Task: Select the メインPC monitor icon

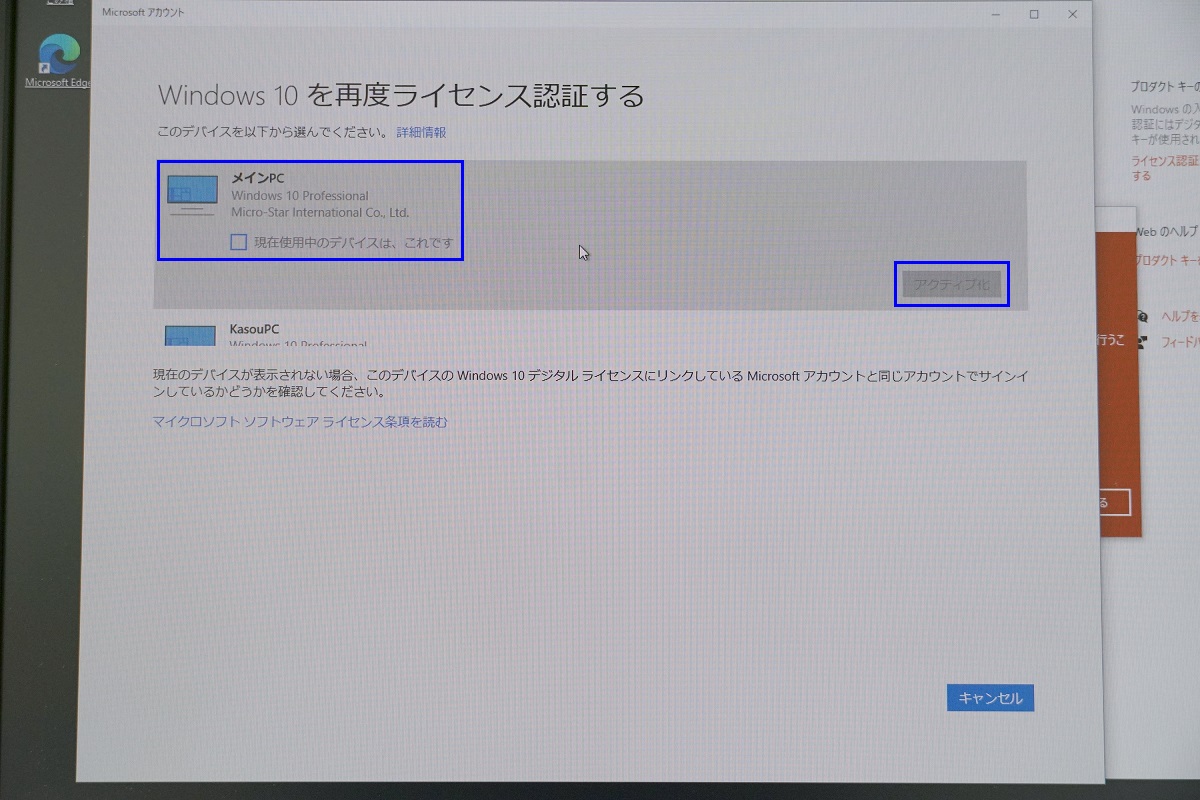Action: tap(192, 195)
